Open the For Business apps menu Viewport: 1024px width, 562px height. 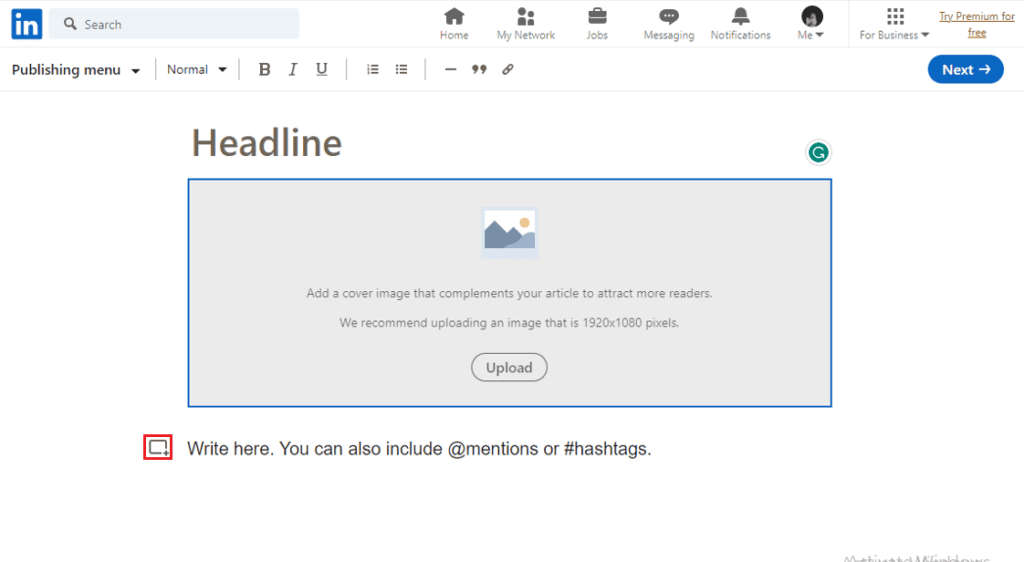tap(894, 23)
